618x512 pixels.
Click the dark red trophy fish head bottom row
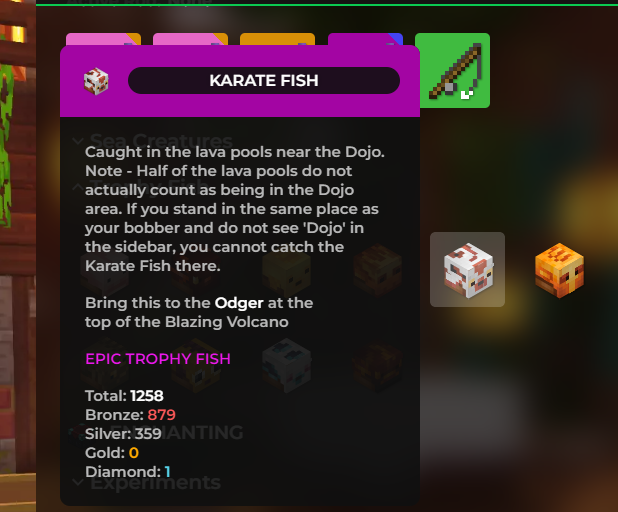(x=378, y=366)
